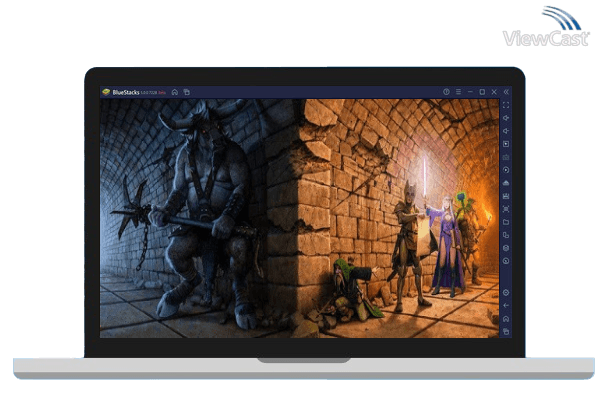Viewport: 602px width, 414px height.
Task: Click the BlueStacks logo in title bar
Action: tap(106, 92)
